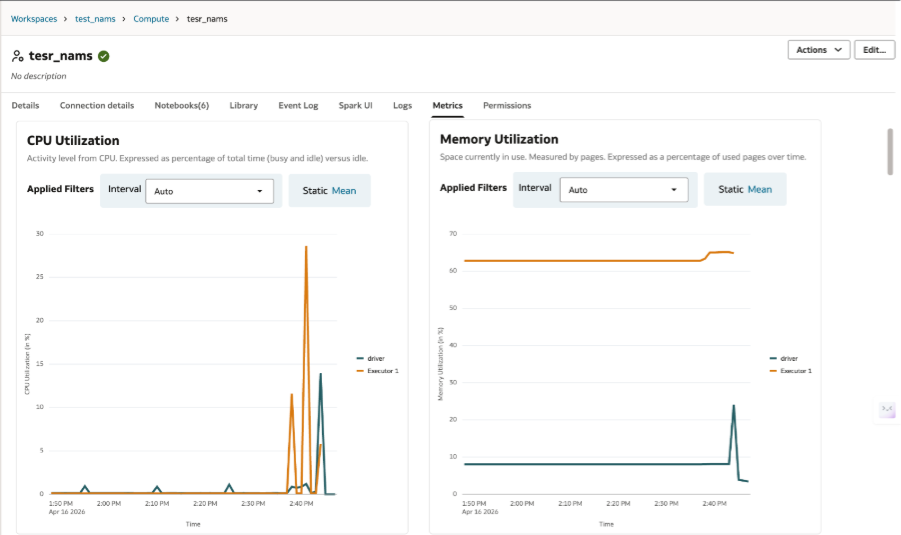Switch to the Spark UI tab
901x535 pixels.
pos(355,105)
